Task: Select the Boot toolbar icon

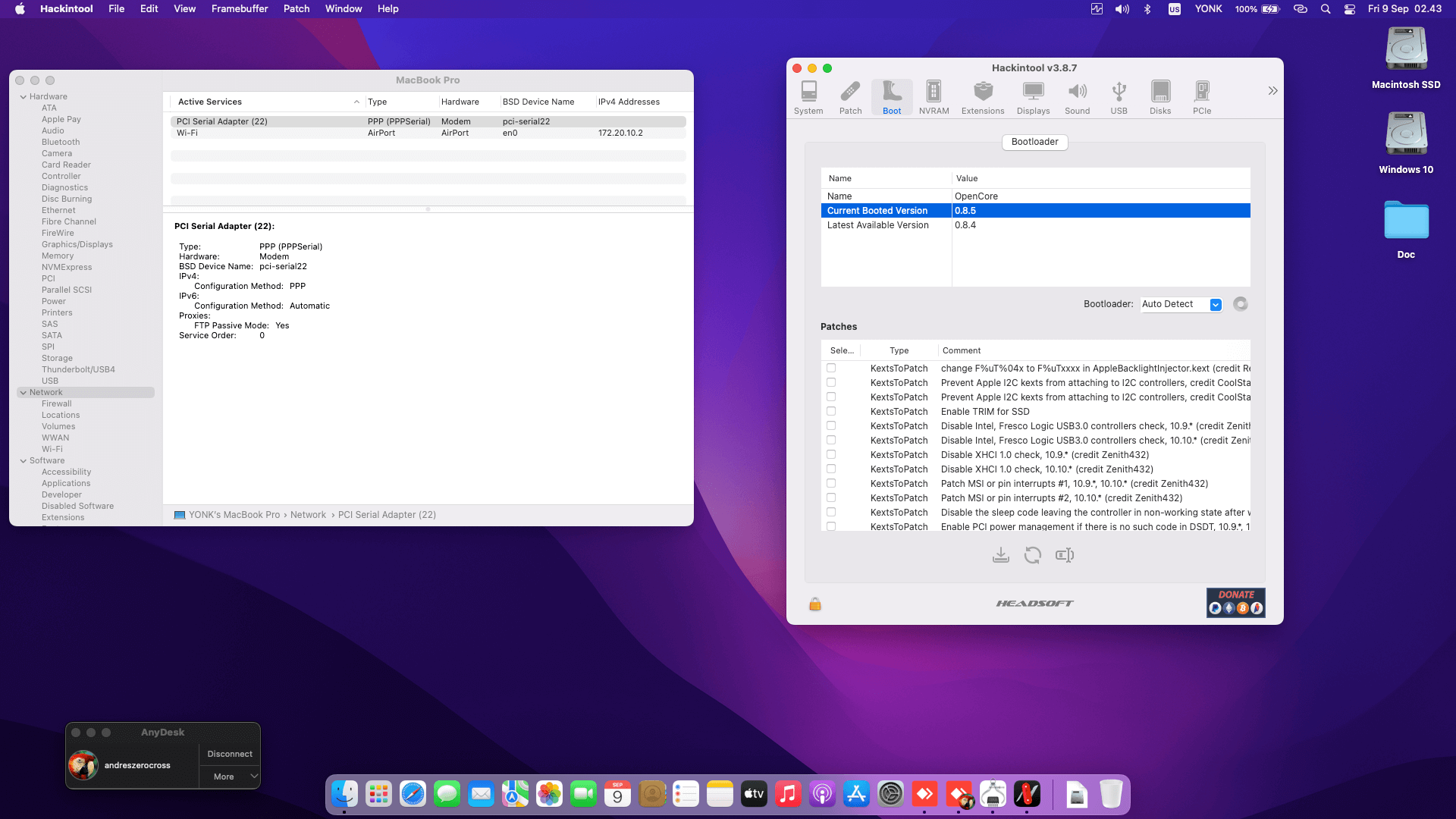Action: click(892, 98)
